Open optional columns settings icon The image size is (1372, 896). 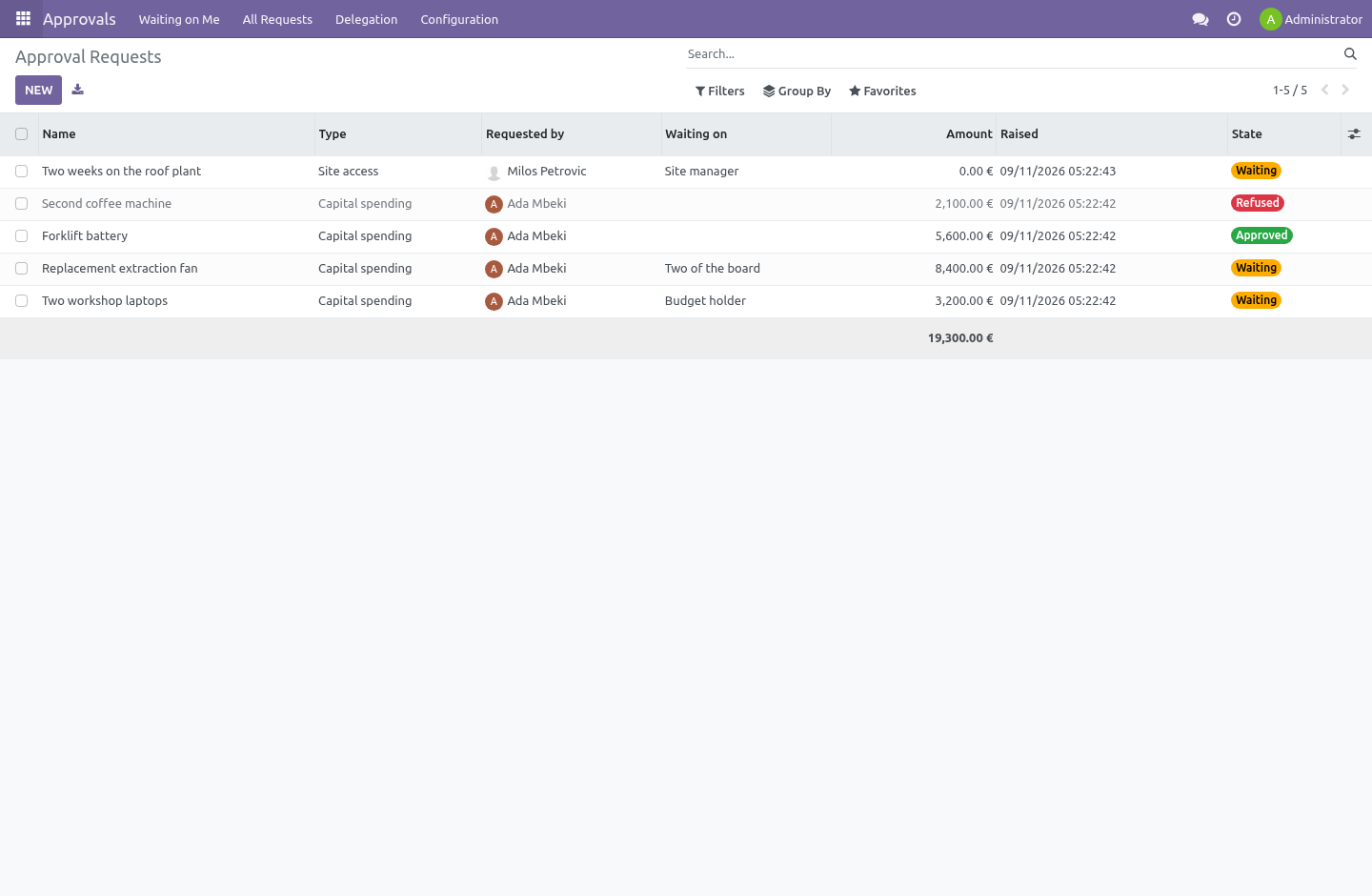1354,134
